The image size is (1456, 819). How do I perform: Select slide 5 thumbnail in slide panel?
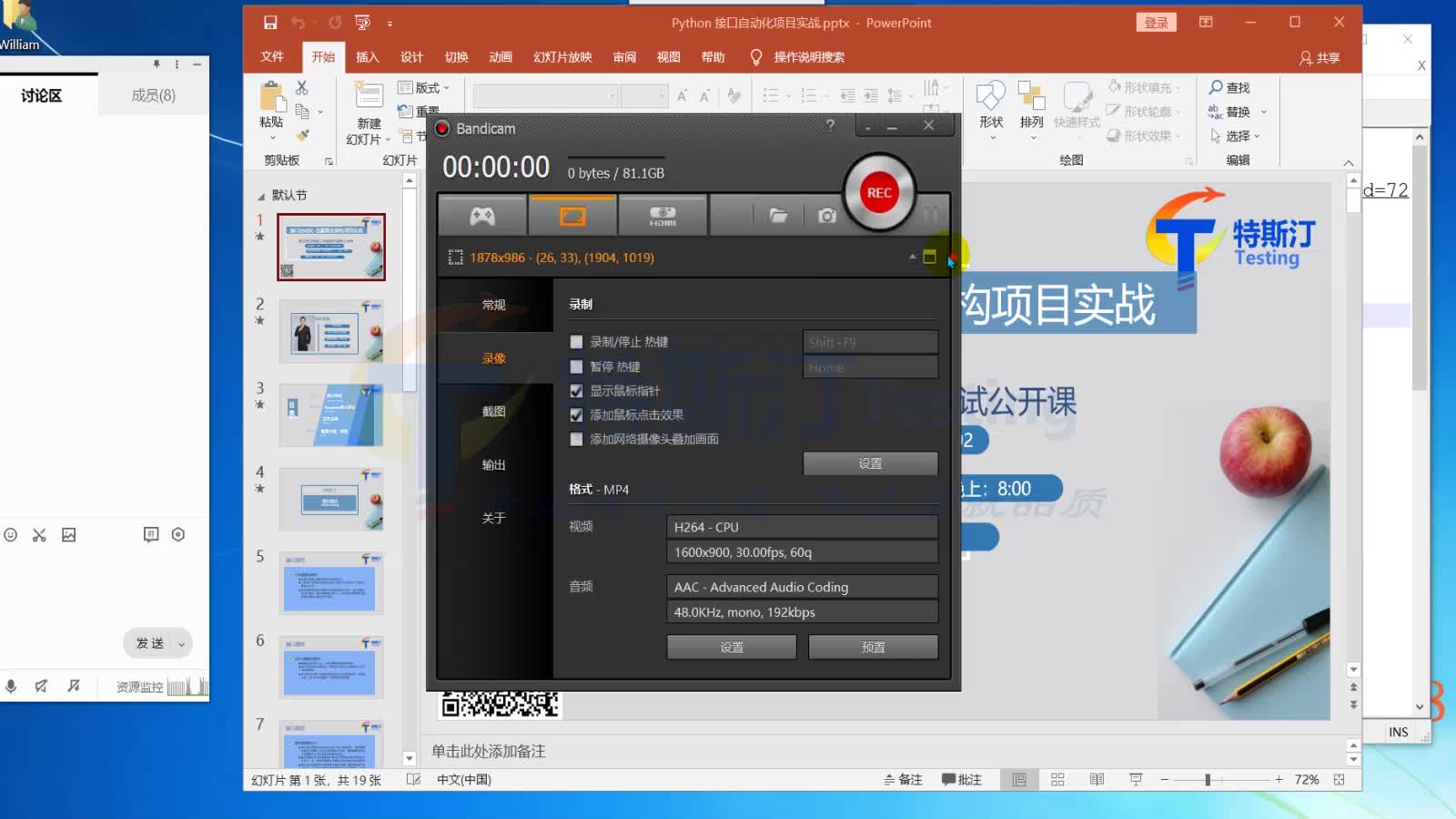tap(330, 583)
